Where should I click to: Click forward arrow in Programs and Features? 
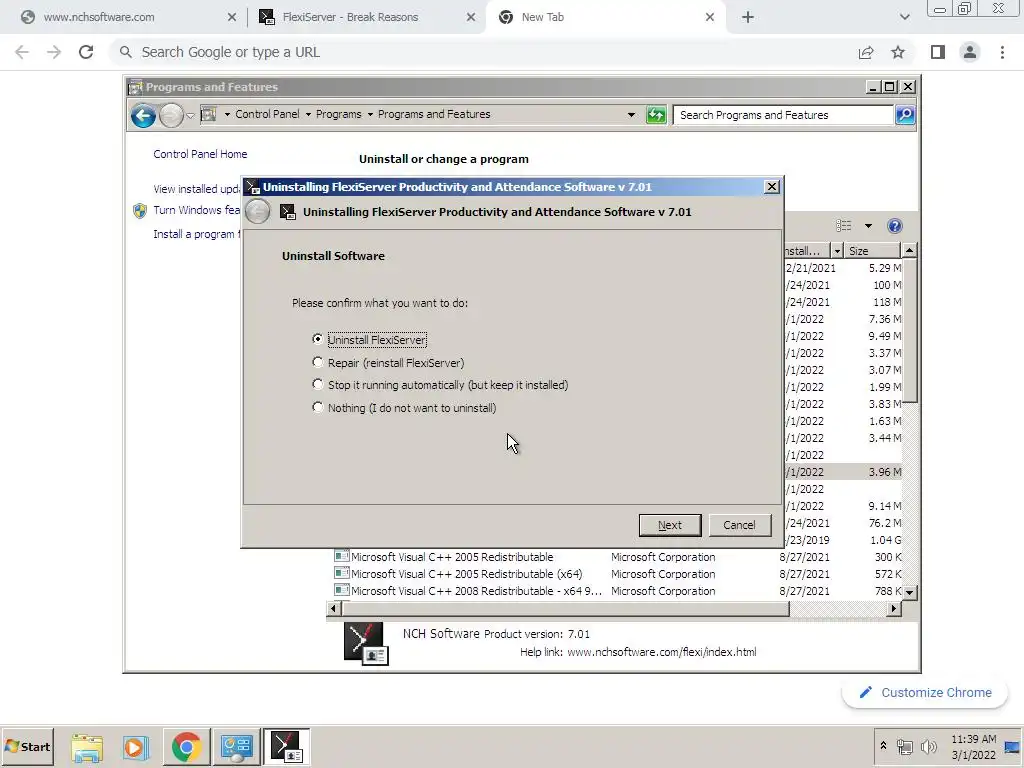point(171,116)
